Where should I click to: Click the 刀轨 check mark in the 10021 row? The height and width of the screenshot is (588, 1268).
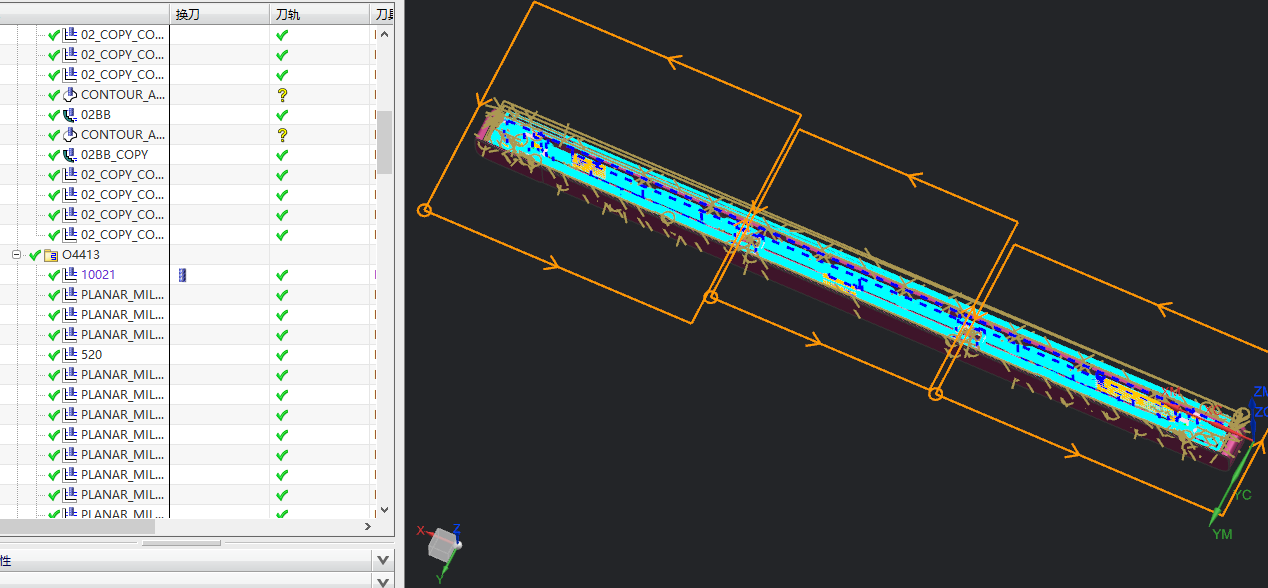(x=282, y=275)
